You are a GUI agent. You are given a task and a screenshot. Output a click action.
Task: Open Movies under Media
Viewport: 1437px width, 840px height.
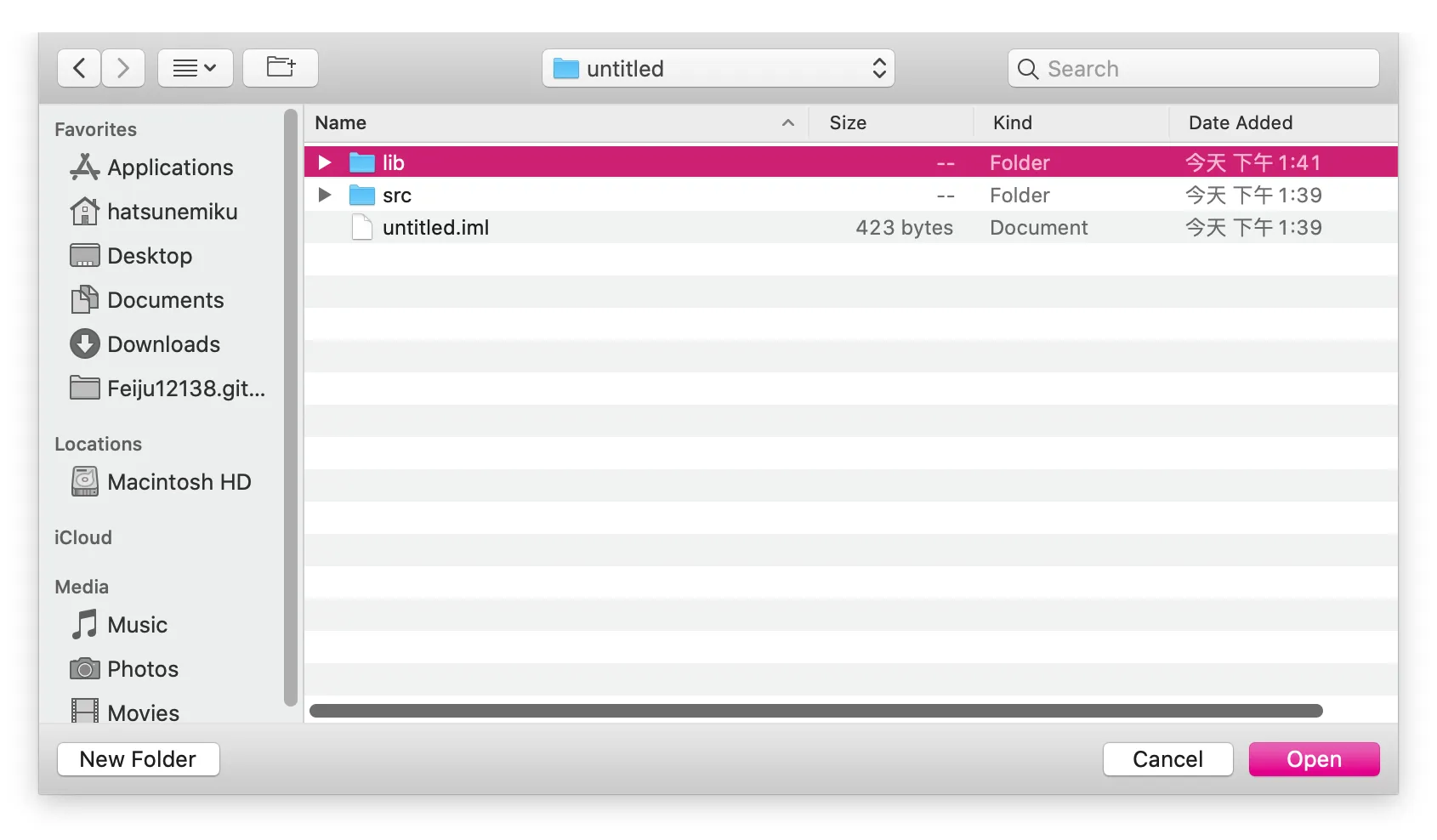(143, 712)
